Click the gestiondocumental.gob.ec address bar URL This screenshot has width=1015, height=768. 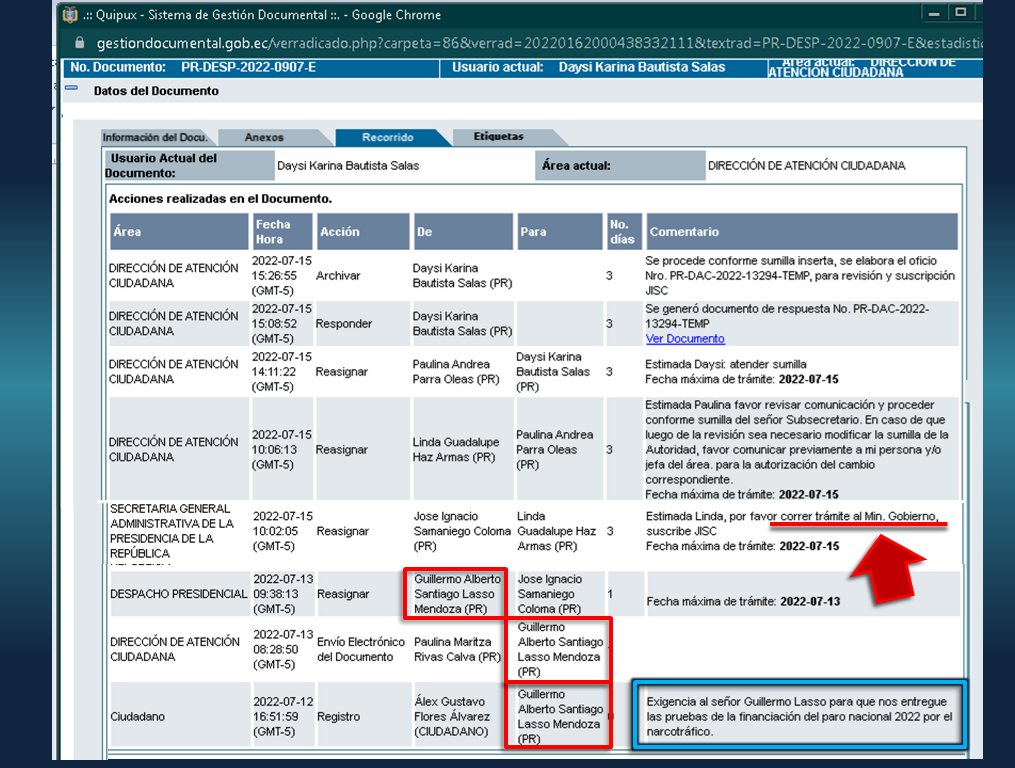[x=539, y=43]
